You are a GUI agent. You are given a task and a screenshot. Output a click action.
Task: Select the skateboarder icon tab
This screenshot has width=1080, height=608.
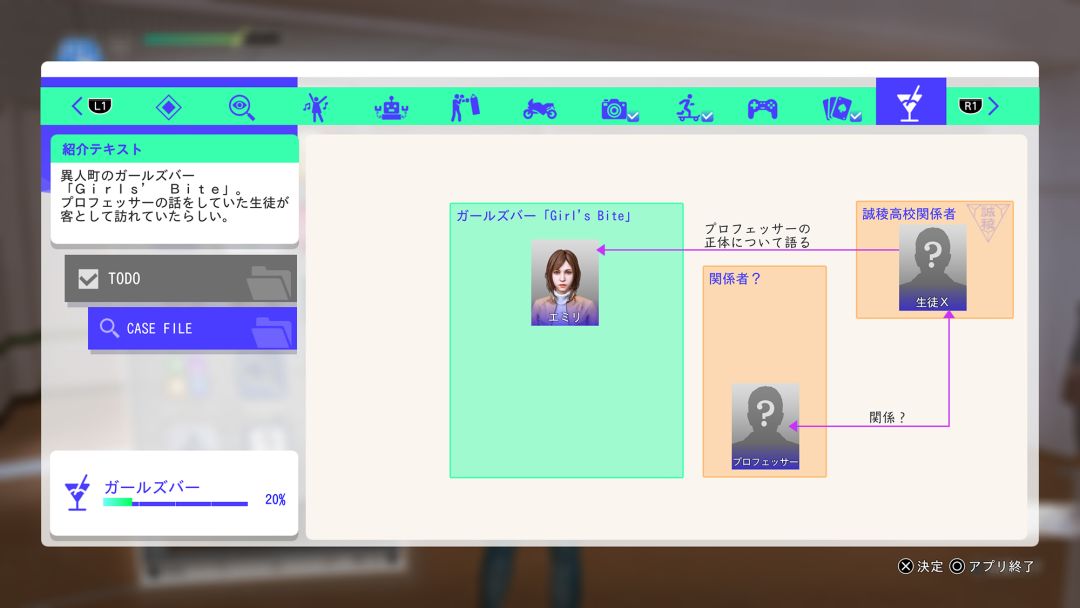click(693, 108)
